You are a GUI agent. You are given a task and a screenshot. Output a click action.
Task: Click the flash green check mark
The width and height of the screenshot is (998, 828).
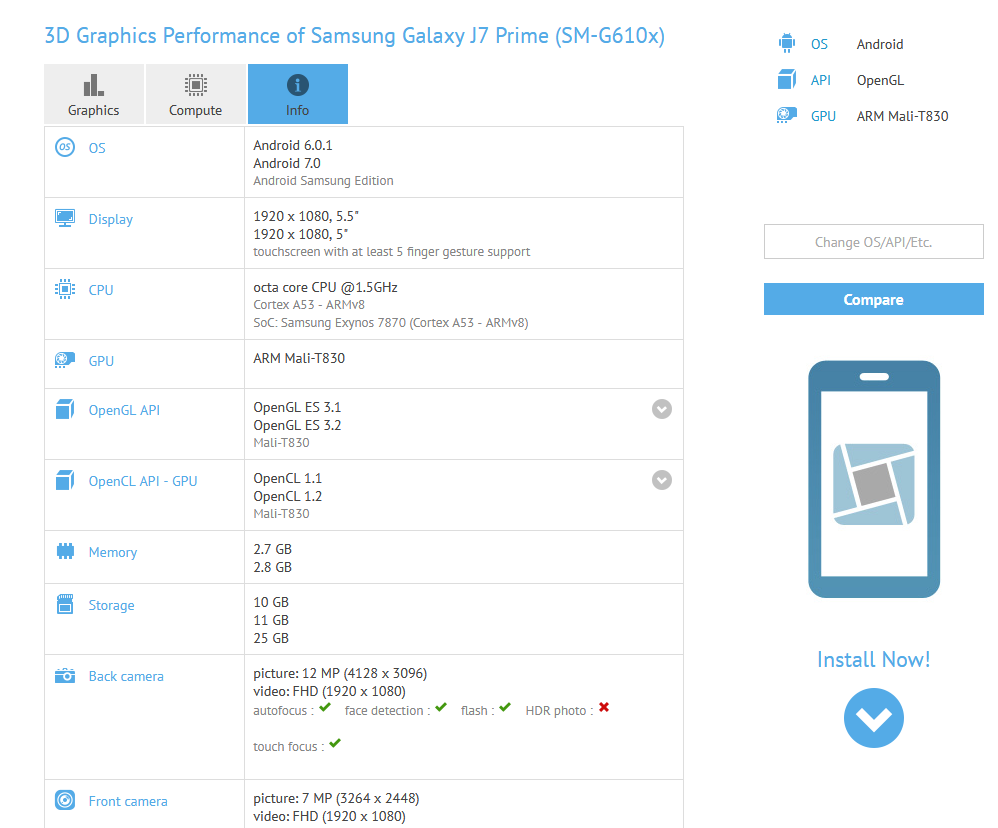(x=505, y=707)
